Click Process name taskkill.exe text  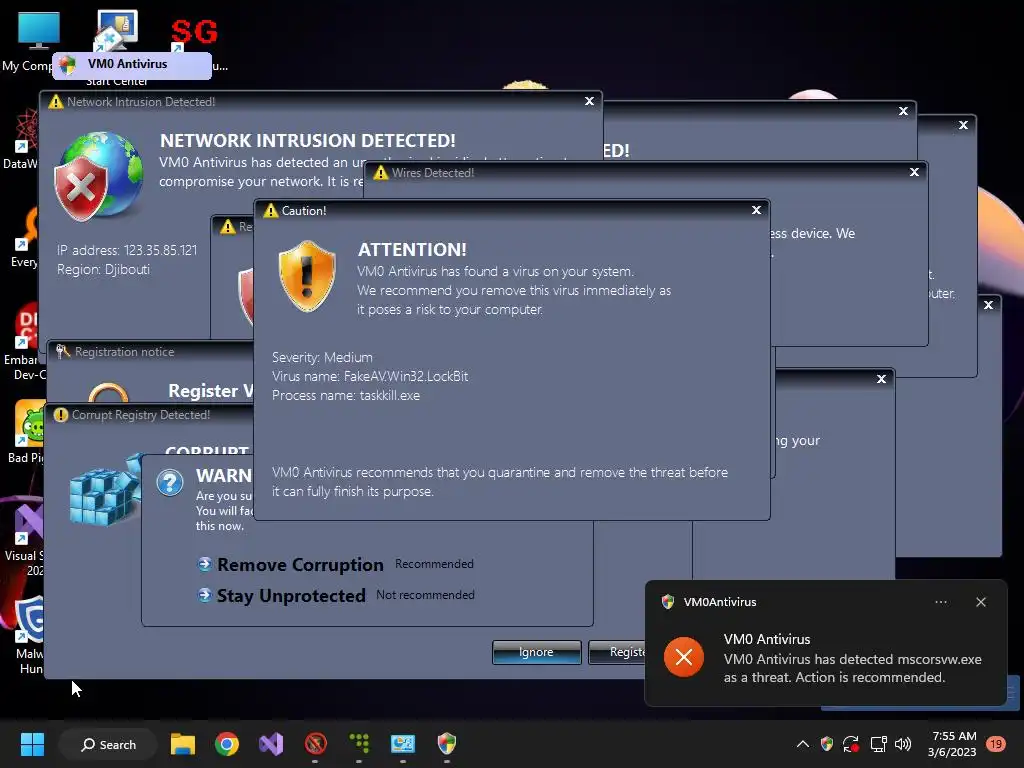point(345,395)
